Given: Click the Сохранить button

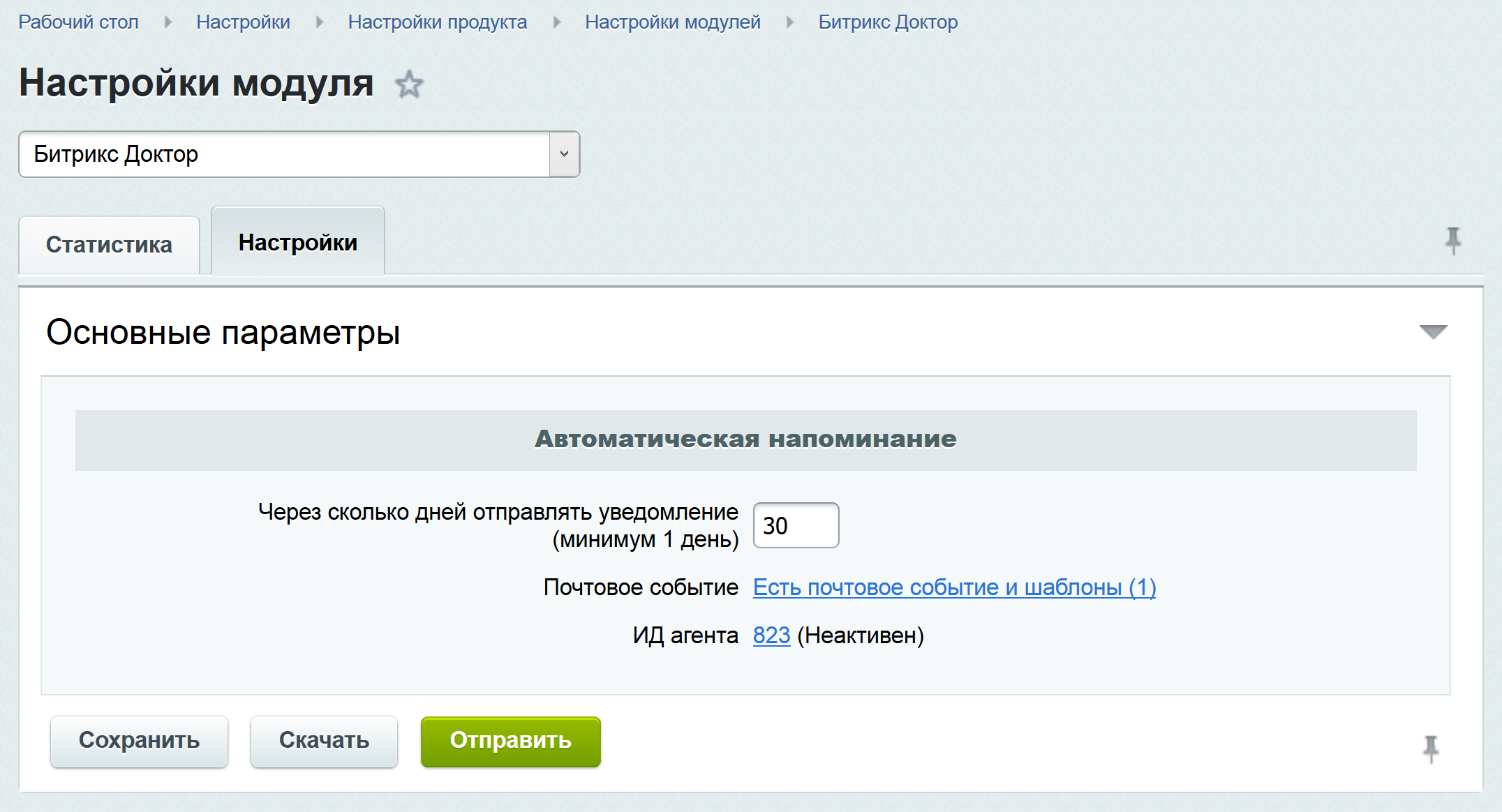Looking at the screenshot, I should coord(139,741).
